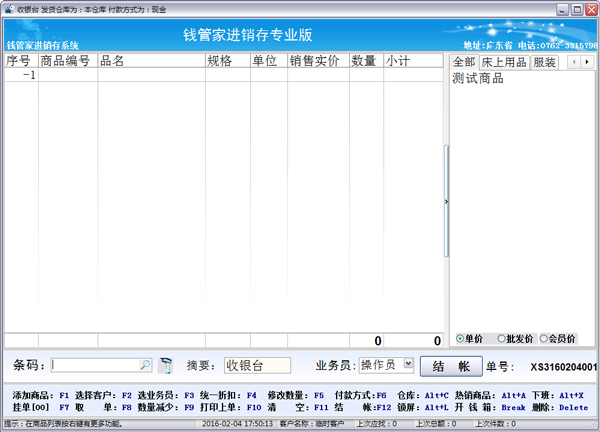
Task: Click the 上次件数 status entry
Action: pyautogui.click(x=496, y=424)
